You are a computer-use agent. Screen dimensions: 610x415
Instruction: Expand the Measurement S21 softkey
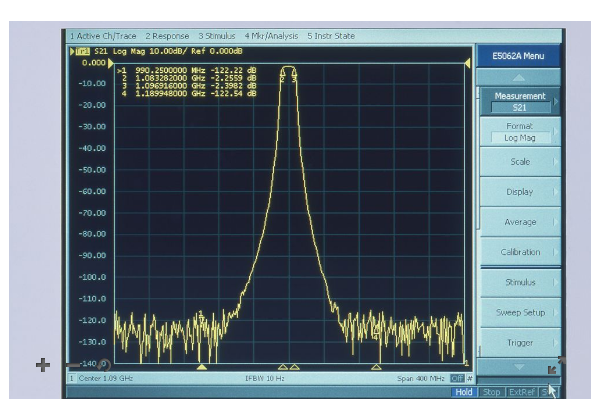coord(520,102)
